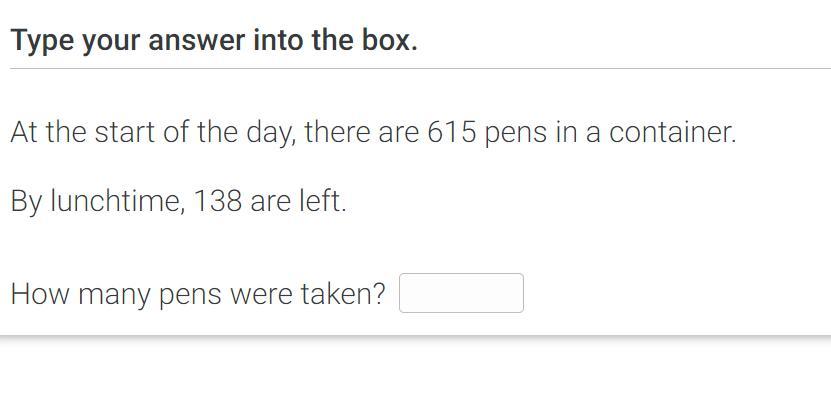Viewport: 831px width, 406px height.
Task: Click the number 615 in the question
Action: [x=452, y=133]
